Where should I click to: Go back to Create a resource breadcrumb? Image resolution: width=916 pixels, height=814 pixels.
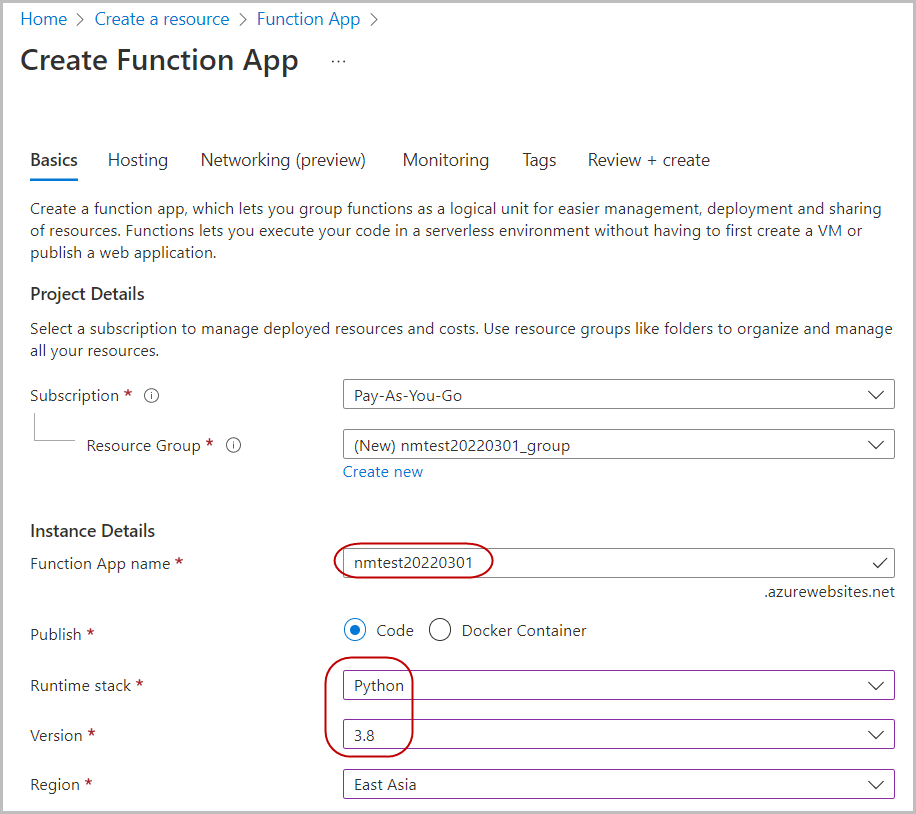click(x=162, y=19)
